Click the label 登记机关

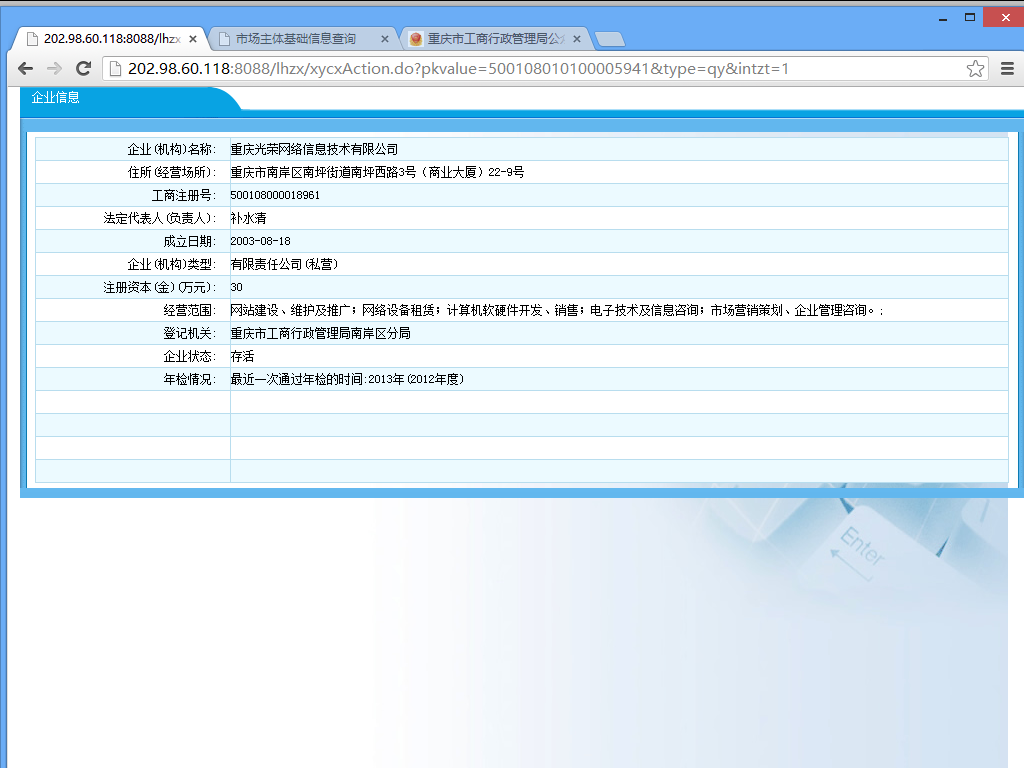coord(189,333)
